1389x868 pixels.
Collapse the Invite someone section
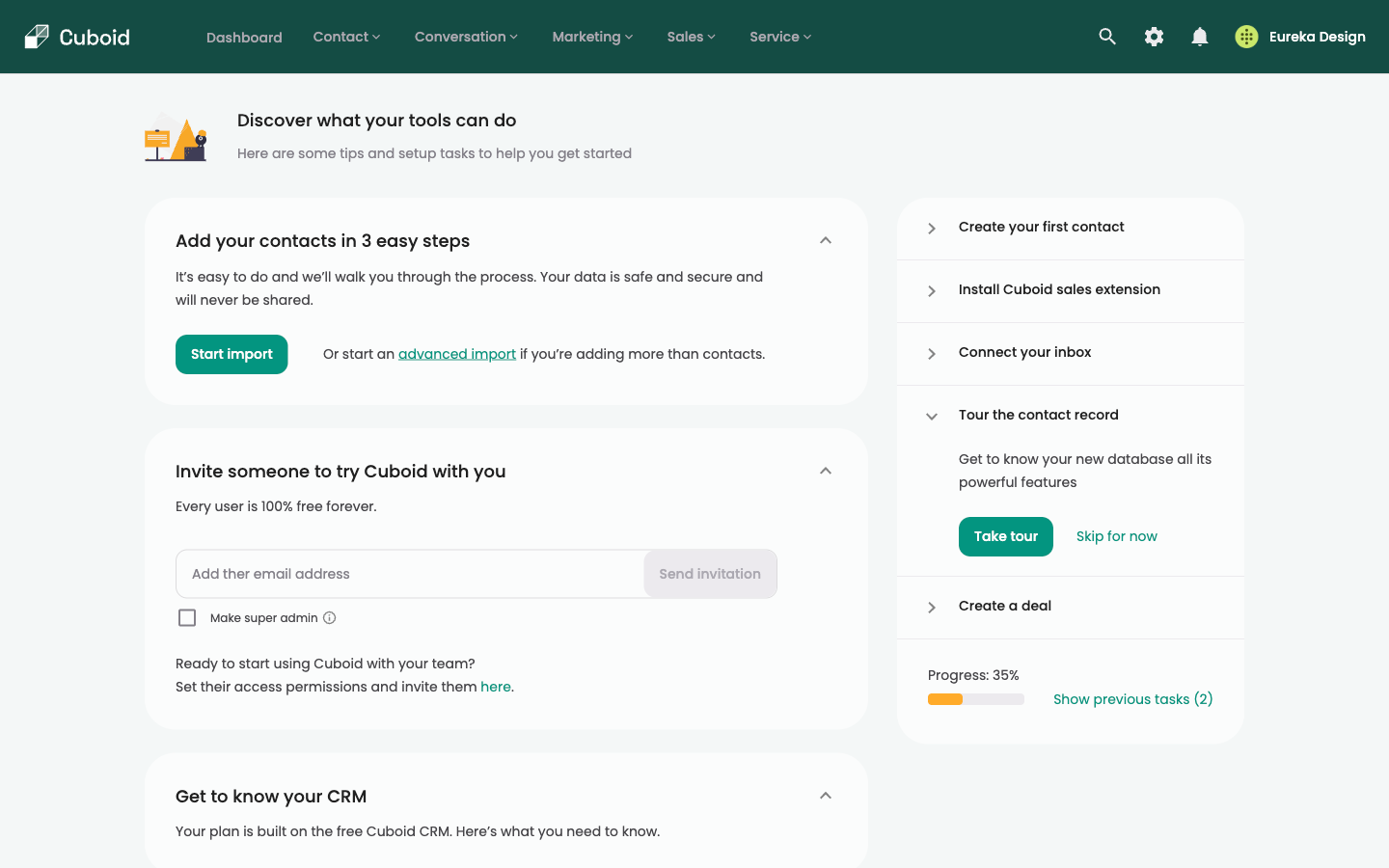(826, 471)
